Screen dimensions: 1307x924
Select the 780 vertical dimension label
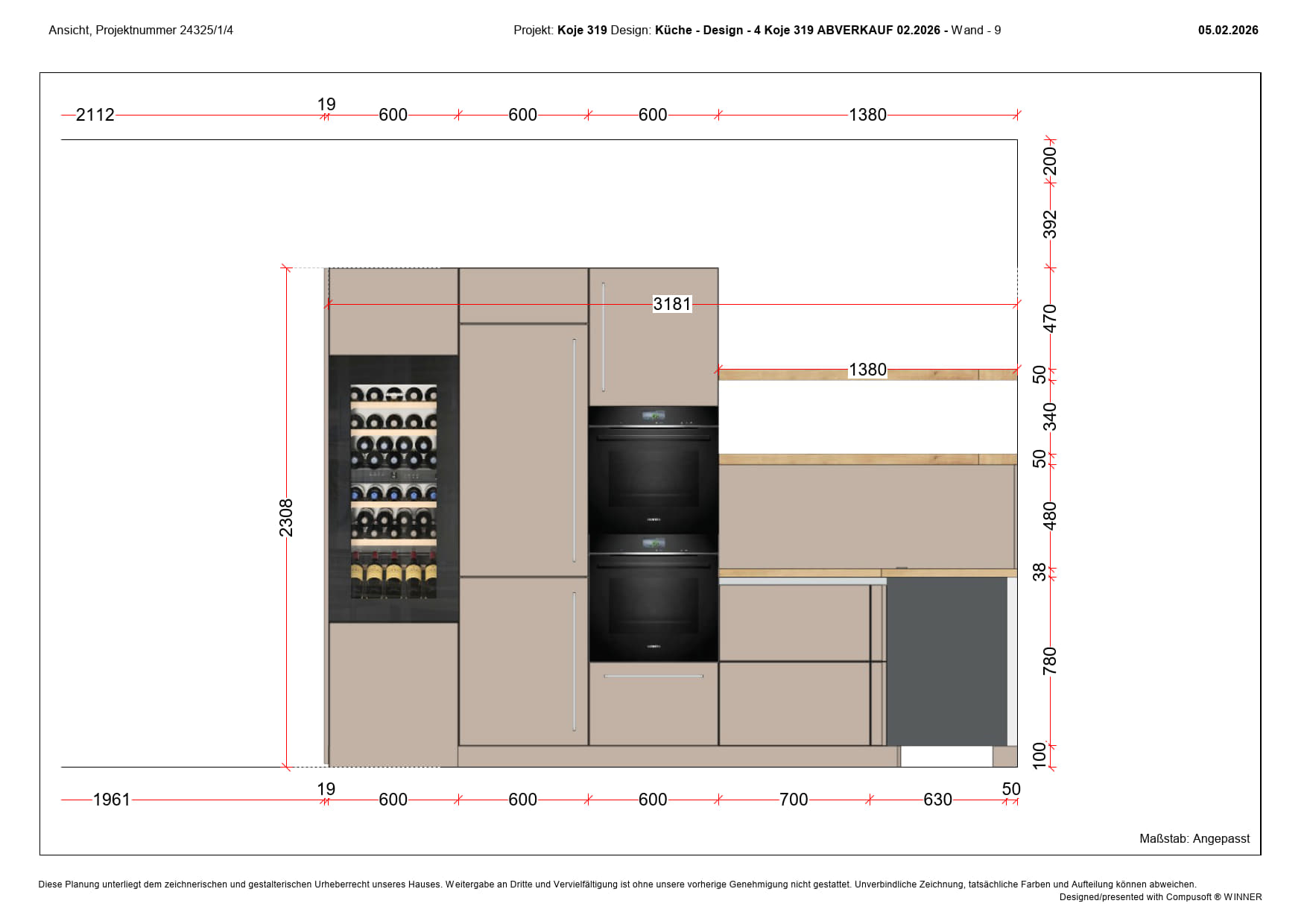pos(1049,660)
